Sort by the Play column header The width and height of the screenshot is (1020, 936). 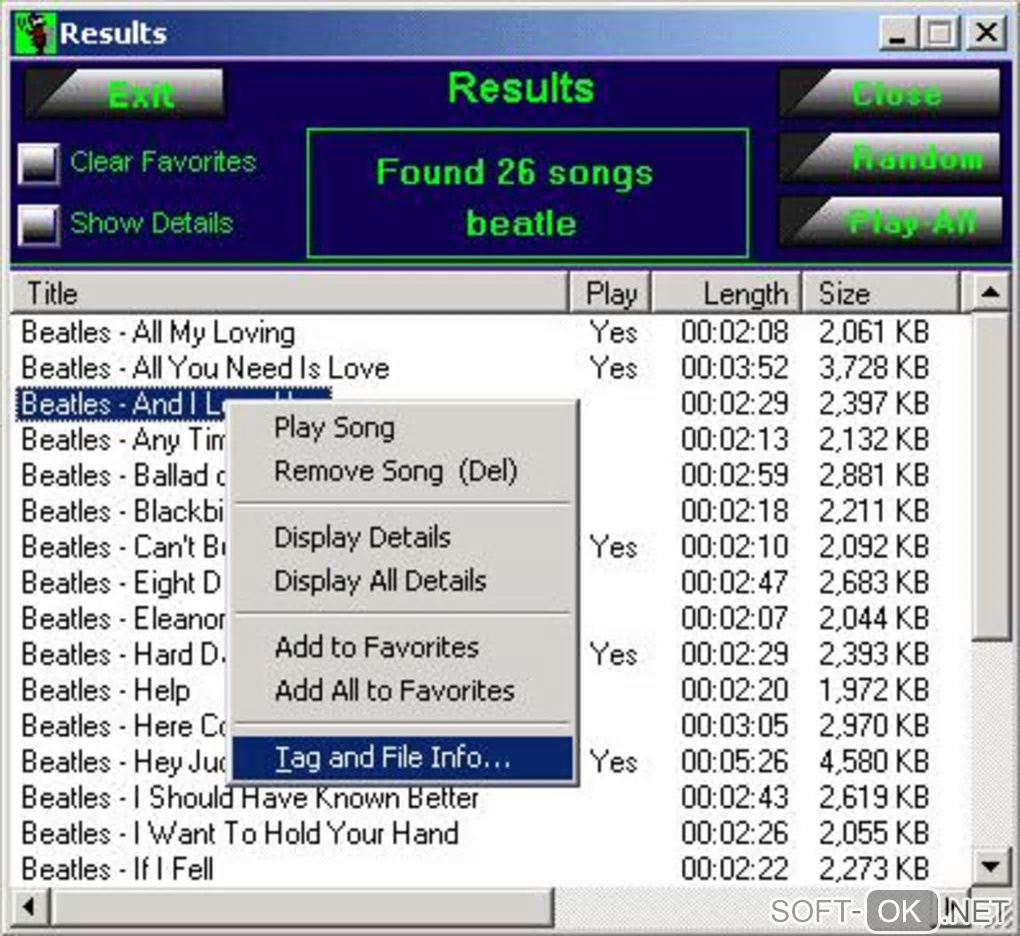[610, 293]
